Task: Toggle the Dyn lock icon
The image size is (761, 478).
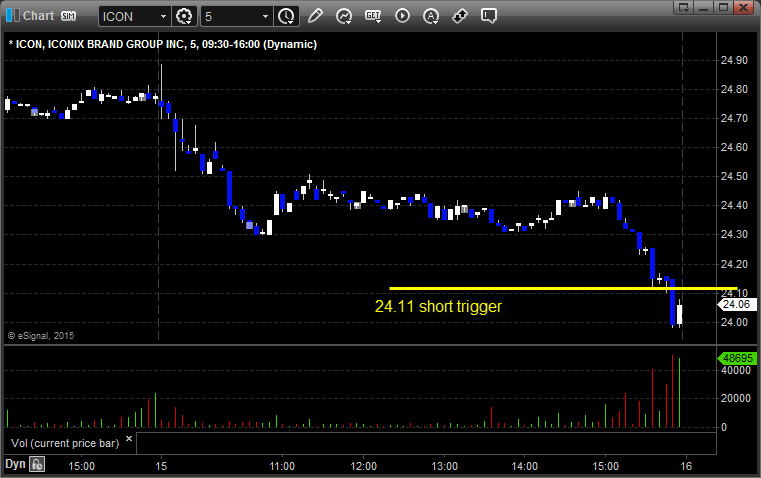Action: (37, 464)
